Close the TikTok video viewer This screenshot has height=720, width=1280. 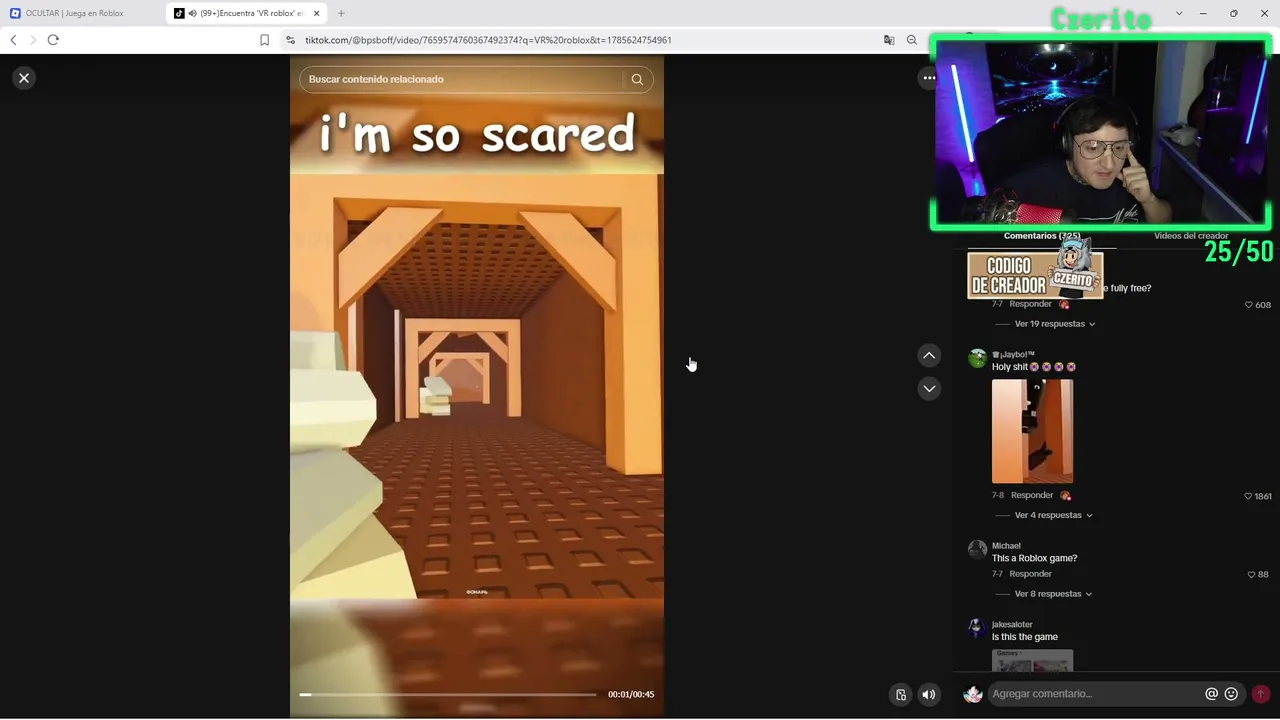(24, 78)
